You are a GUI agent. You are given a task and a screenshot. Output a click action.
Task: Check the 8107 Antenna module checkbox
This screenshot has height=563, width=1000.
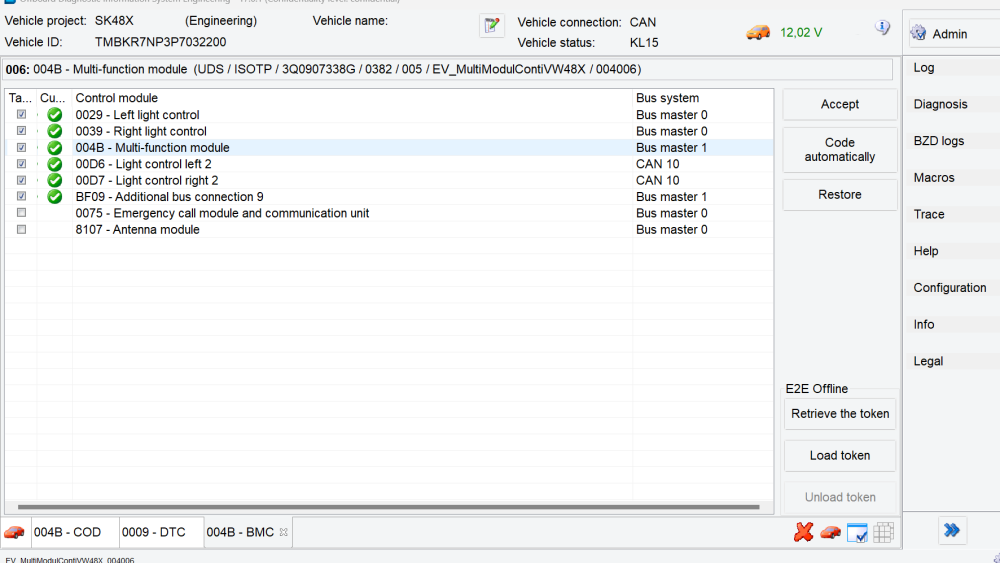click(22, 230)
